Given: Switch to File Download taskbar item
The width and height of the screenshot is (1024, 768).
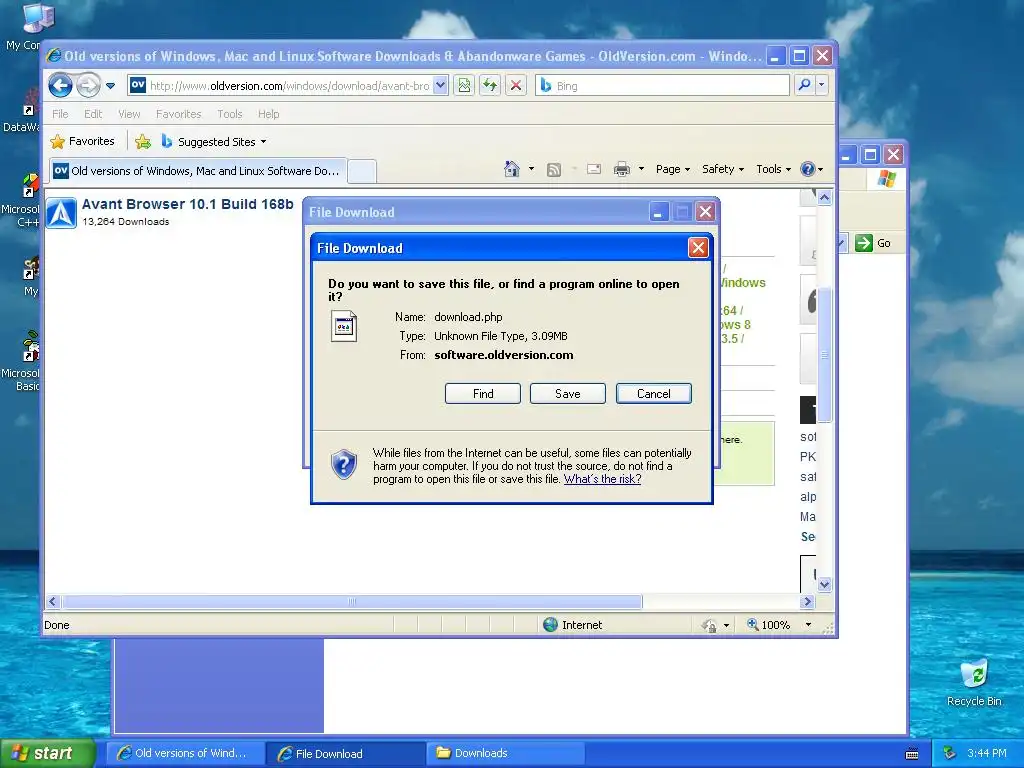Looking at the screenshot, I should pos(346,753).
